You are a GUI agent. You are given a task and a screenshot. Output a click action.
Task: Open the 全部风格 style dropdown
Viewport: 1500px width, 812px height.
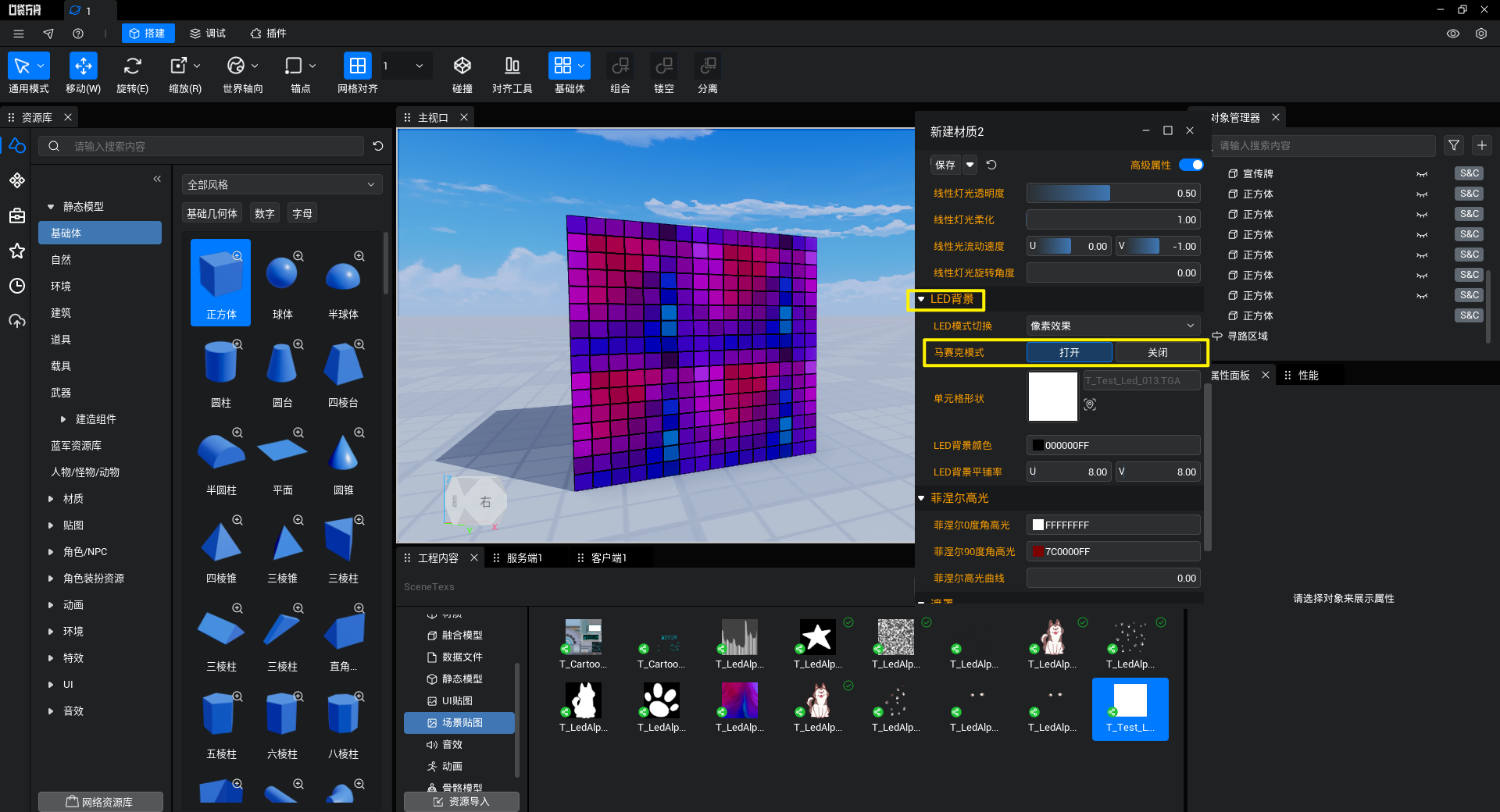click(281, 184)
